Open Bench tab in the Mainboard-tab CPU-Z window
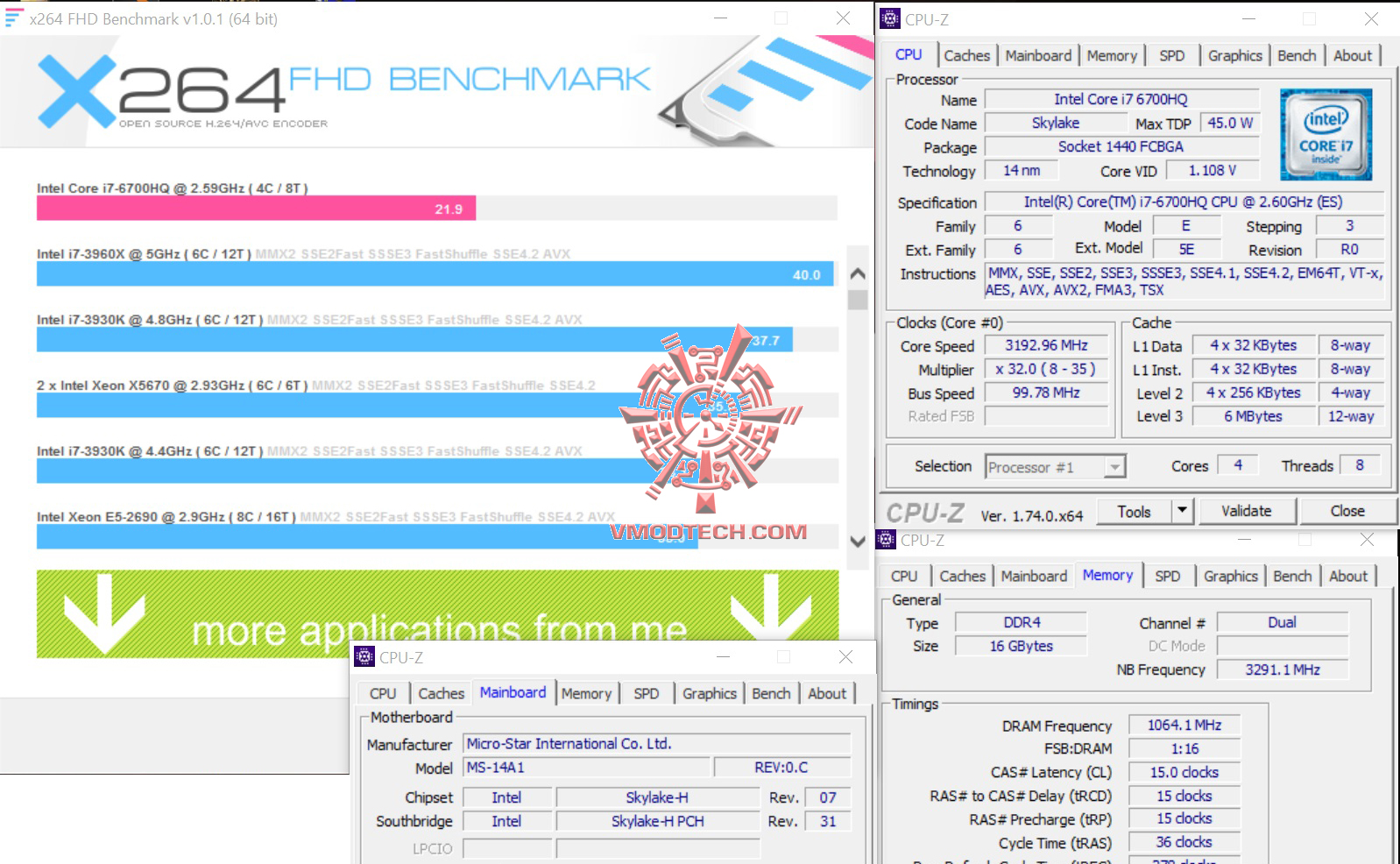This screenshot has height=864, width=1400. click(771, 693)
